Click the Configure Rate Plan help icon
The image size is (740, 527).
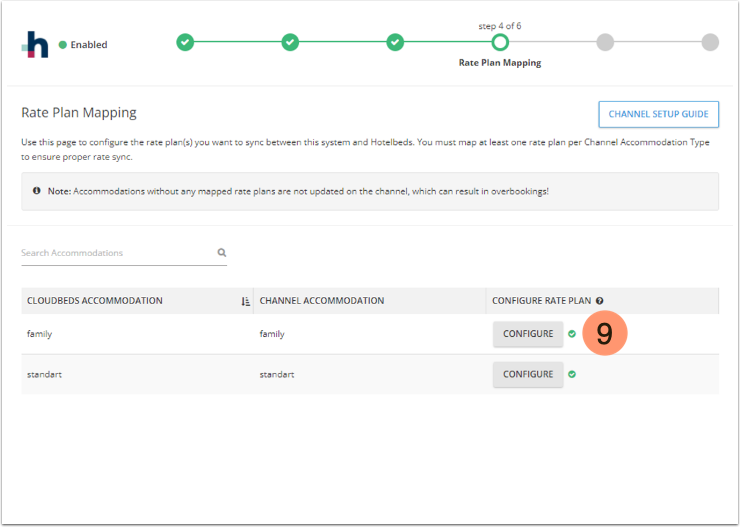click(x=599, y=301)
